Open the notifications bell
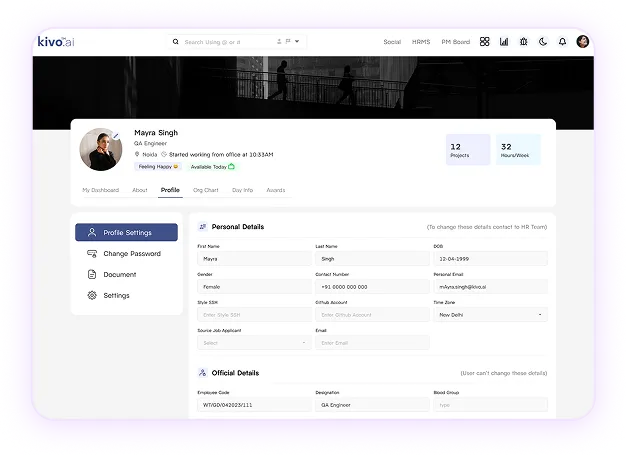 coord(562,42)
